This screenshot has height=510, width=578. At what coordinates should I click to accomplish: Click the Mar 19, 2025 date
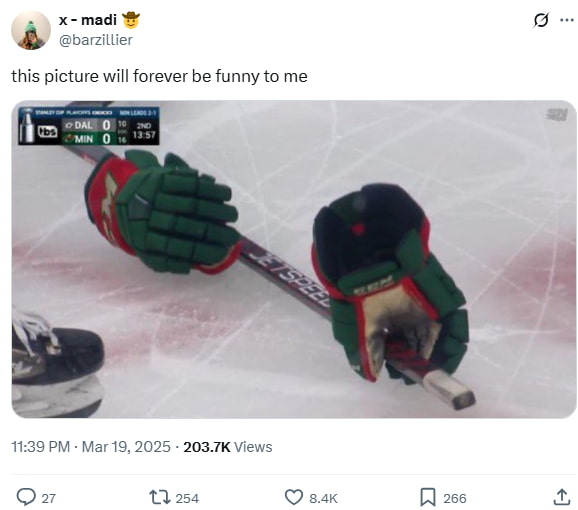pos(126,447)
